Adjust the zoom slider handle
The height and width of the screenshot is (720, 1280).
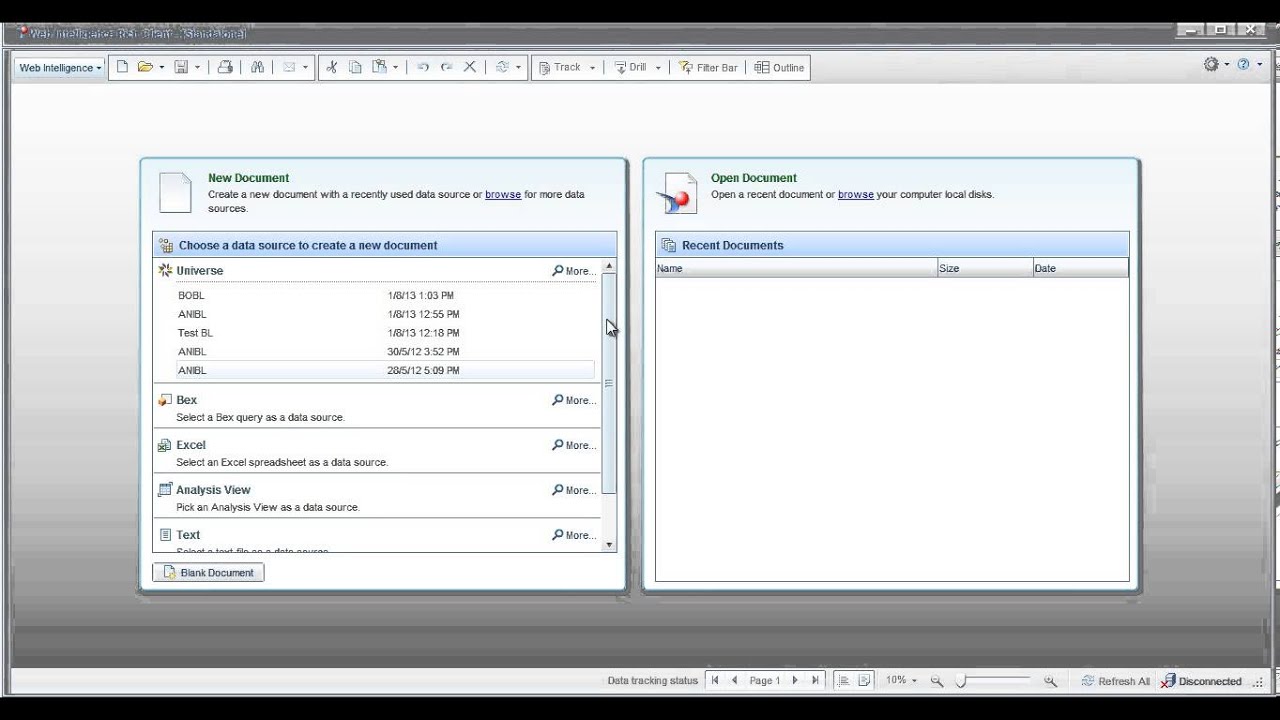point(961,681)
